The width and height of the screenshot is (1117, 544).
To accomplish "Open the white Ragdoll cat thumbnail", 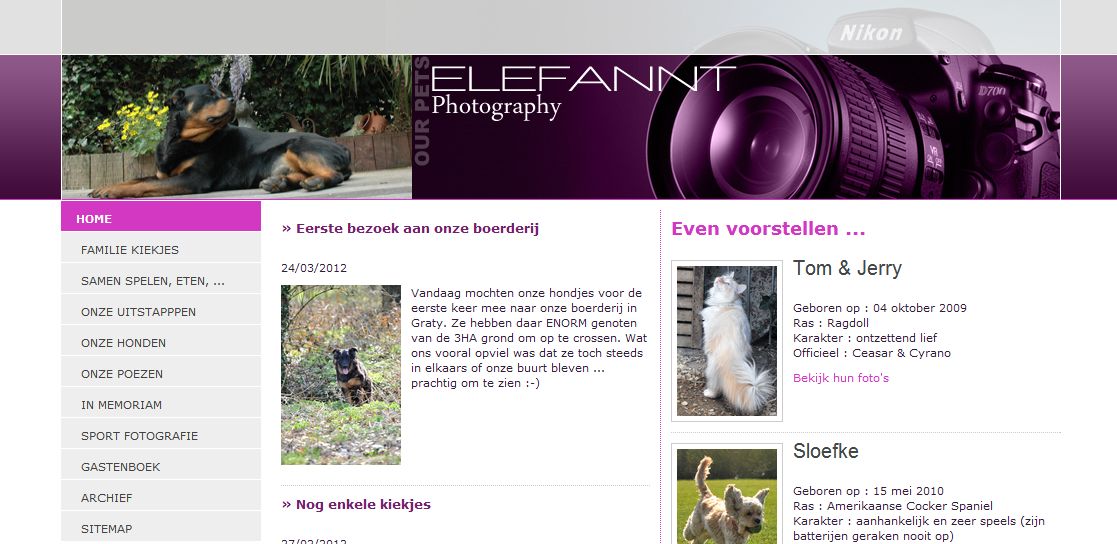I will tap(727, 341).
